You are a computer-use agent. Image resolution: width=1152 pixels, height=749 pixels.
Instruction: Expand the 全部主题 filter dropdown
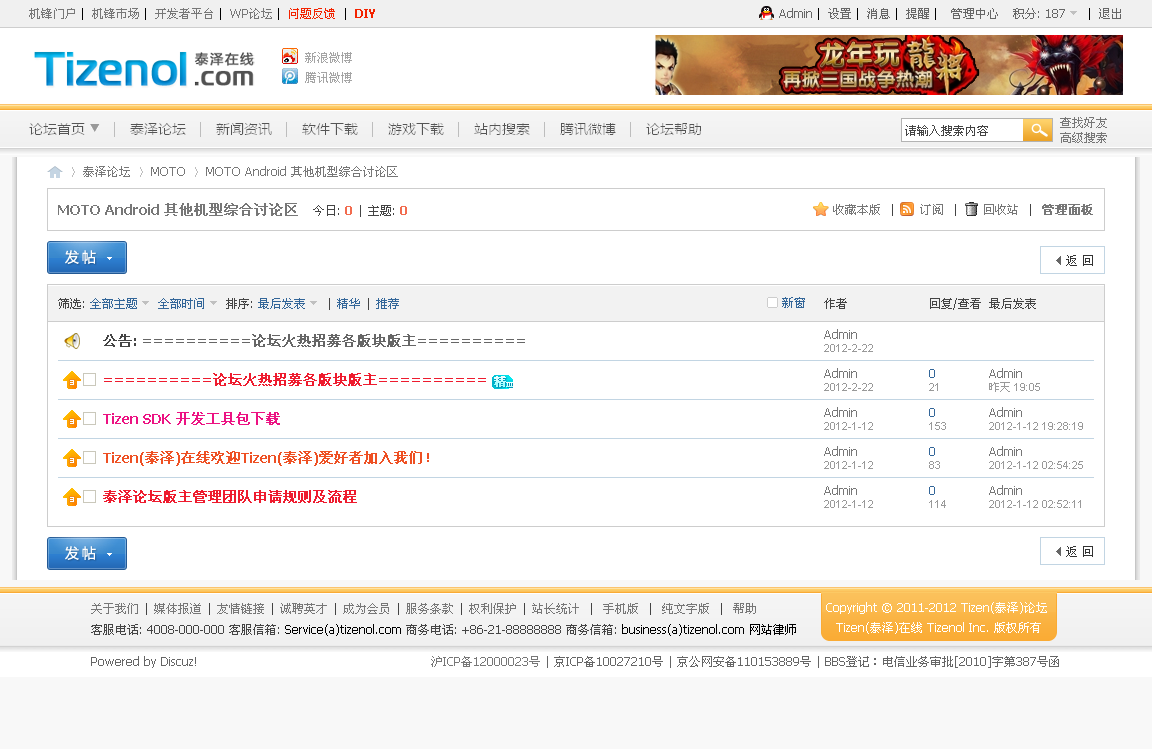coord(119,304)
